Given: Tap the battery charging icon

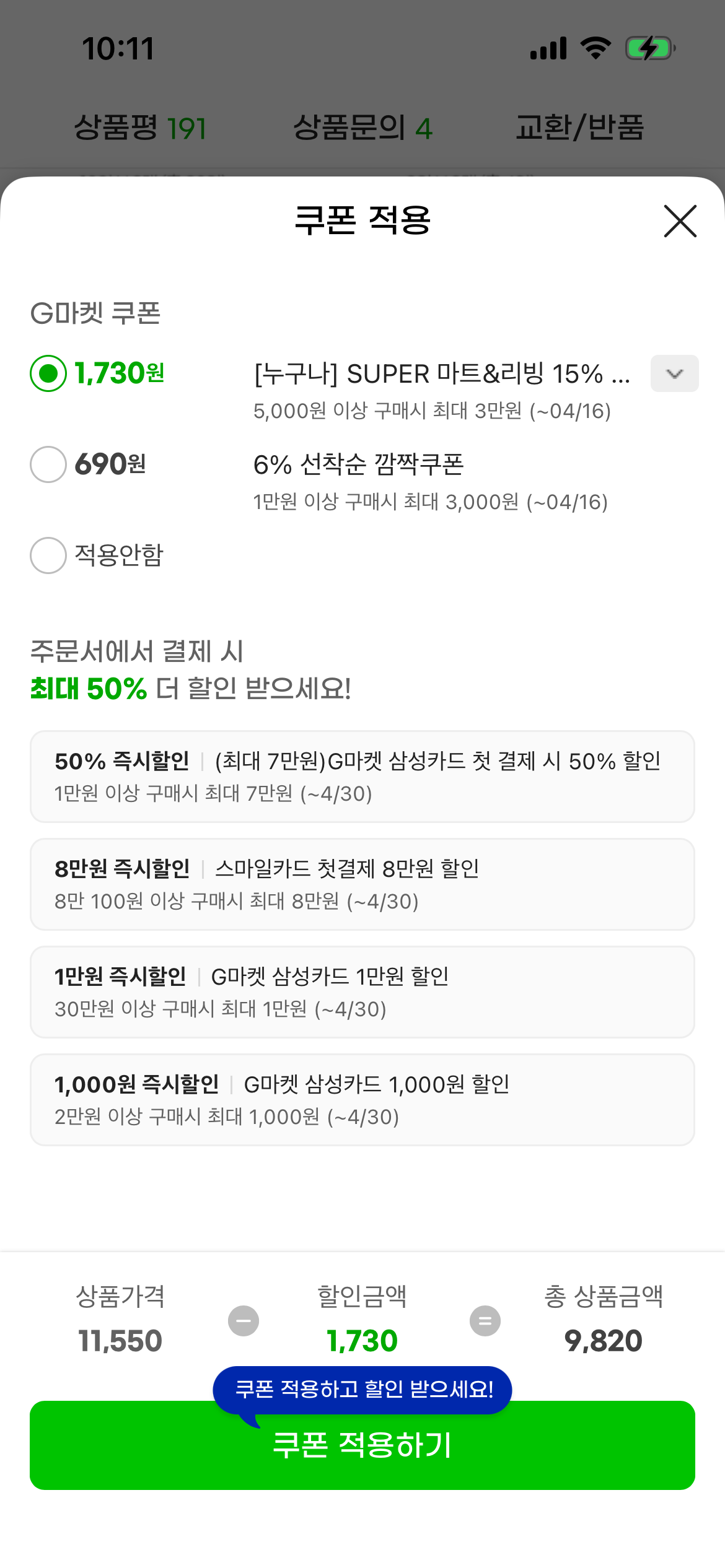Looking at the screenshot, I should click(x=650, y=48).
